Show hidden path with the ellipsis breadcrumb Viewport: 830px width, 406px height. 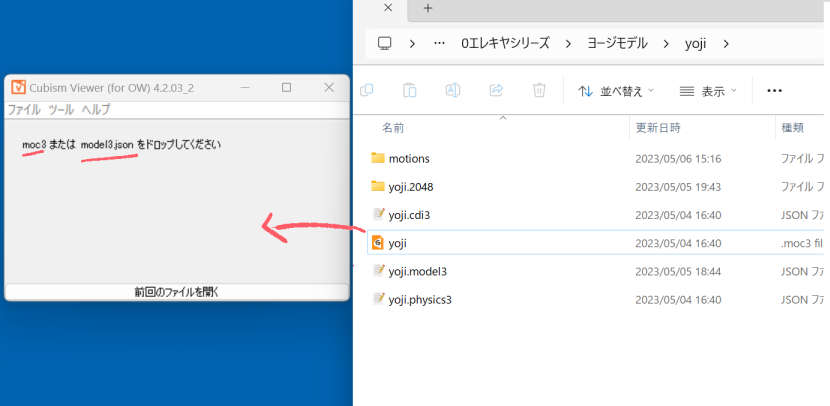[x=439, y=43]
